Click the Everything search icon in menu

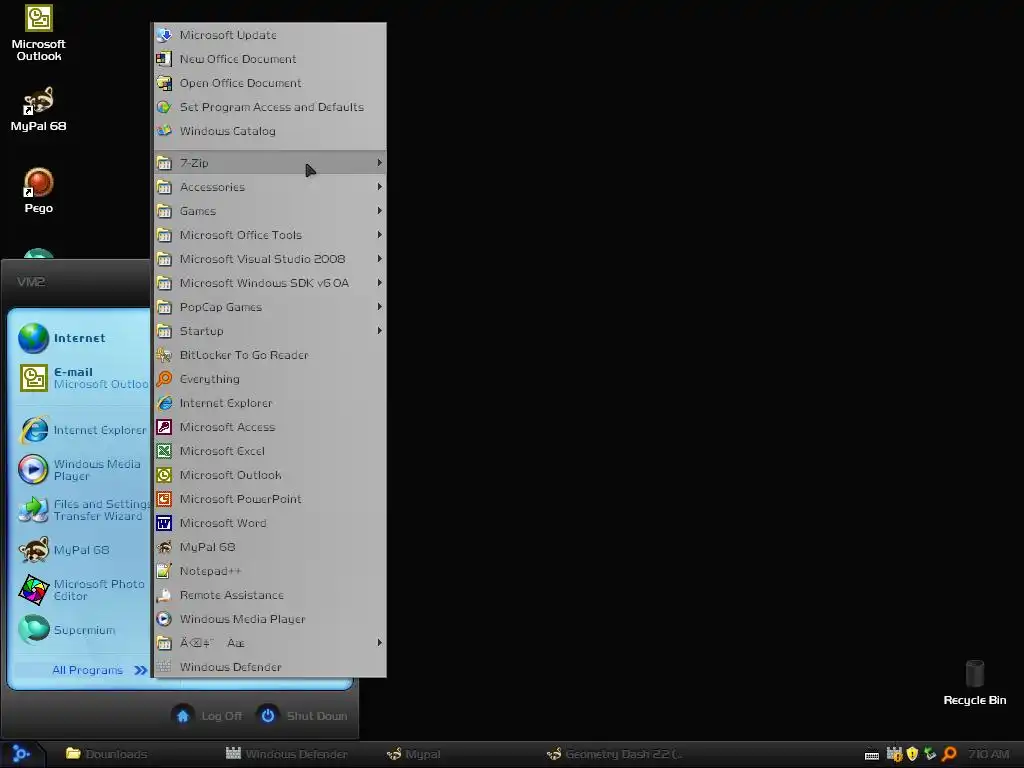165,379
